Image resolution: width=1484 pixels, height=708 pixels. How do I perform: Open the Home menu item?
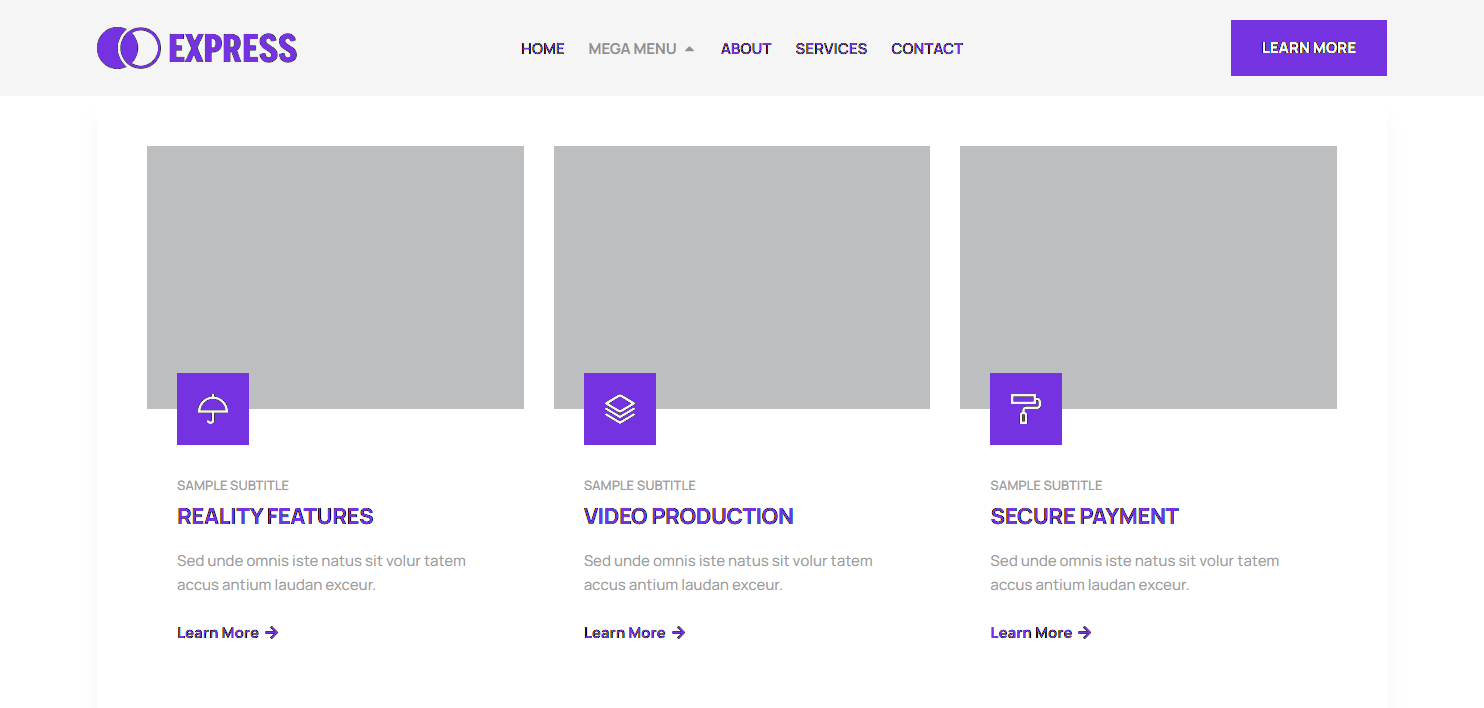(542, 49)
